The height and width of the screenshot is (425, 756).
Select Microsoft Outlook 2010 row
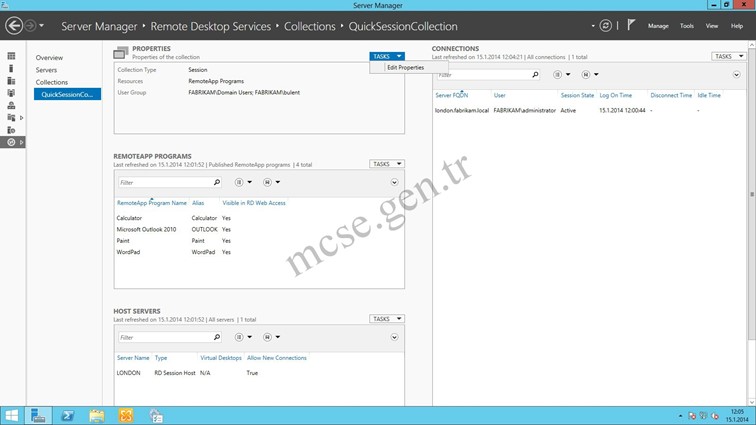coord(259,230)
